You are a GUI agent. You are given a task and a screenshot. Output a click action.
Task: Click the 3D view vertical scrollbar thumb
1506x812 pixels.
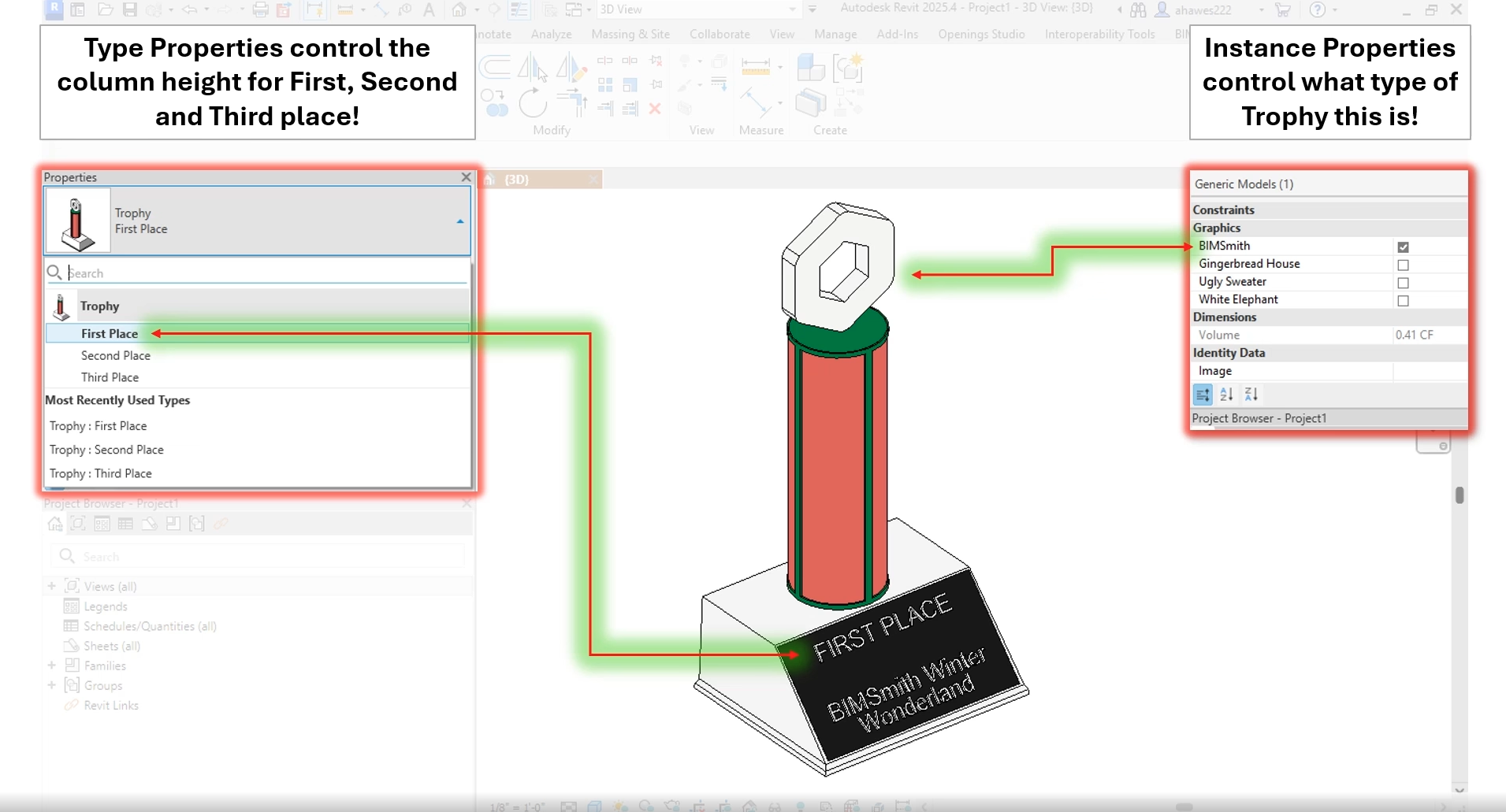click(x=1460, y=495)
